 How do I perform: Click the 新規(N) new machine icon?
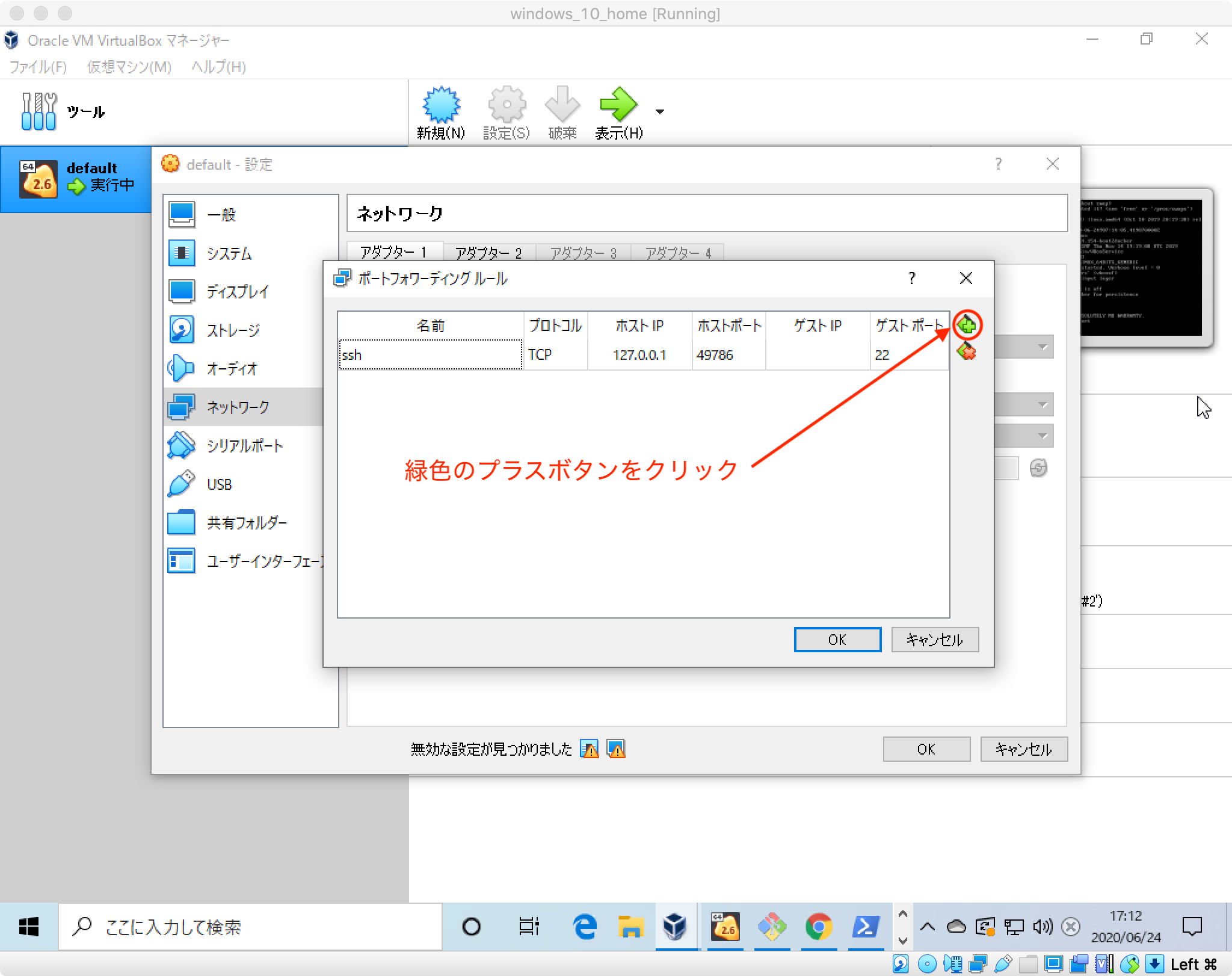coord(441,106)
